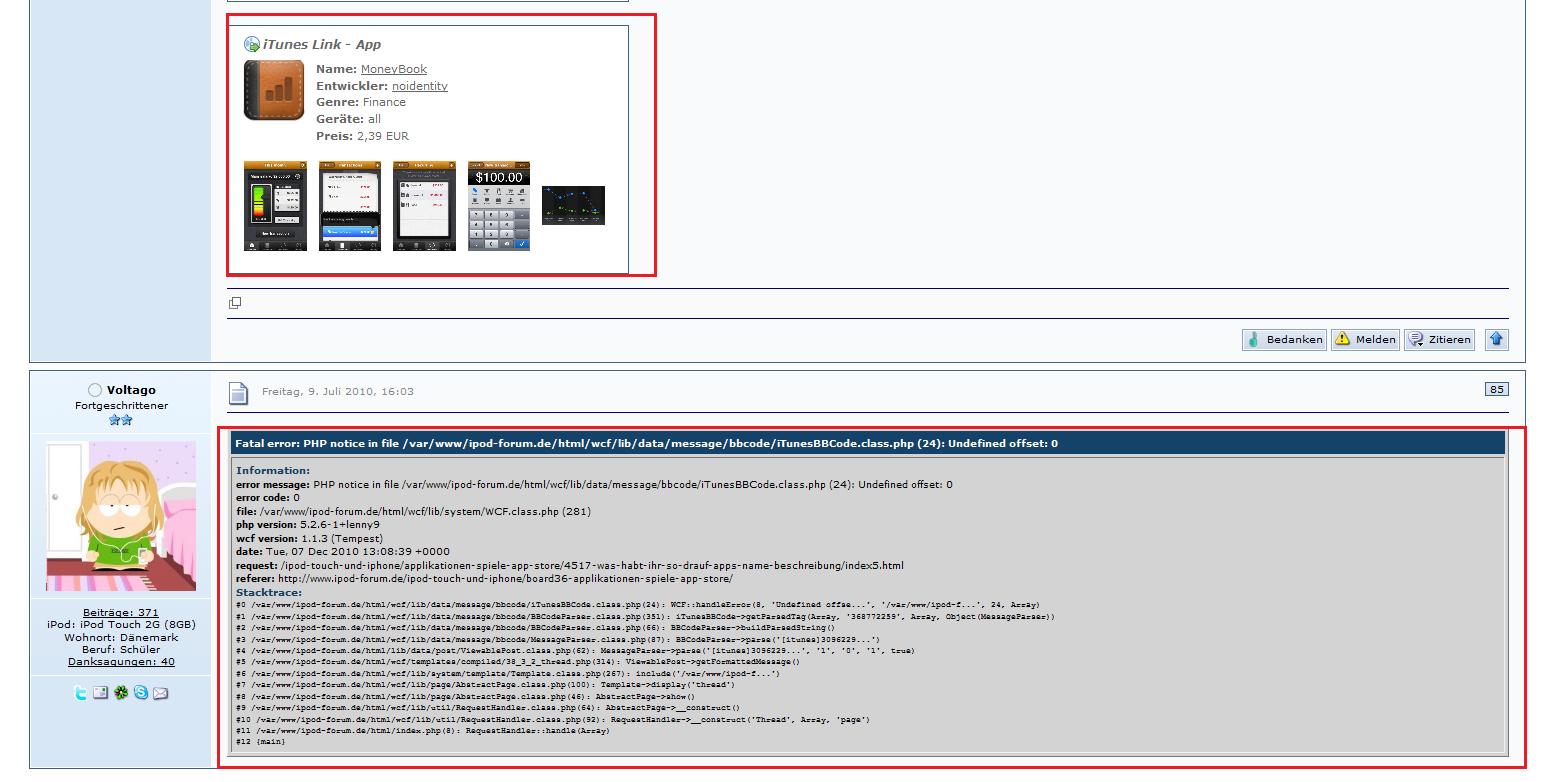Click Voltago's offline status indicator
Screen dimensions: 1541x782
click(x=95, y=390)
